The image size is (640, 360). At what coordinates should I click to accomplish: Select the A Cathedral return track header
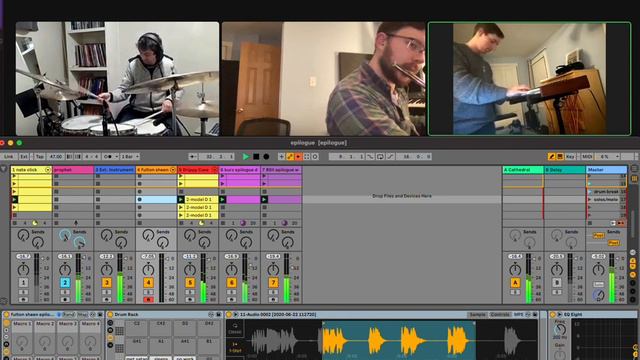point(523,169)
